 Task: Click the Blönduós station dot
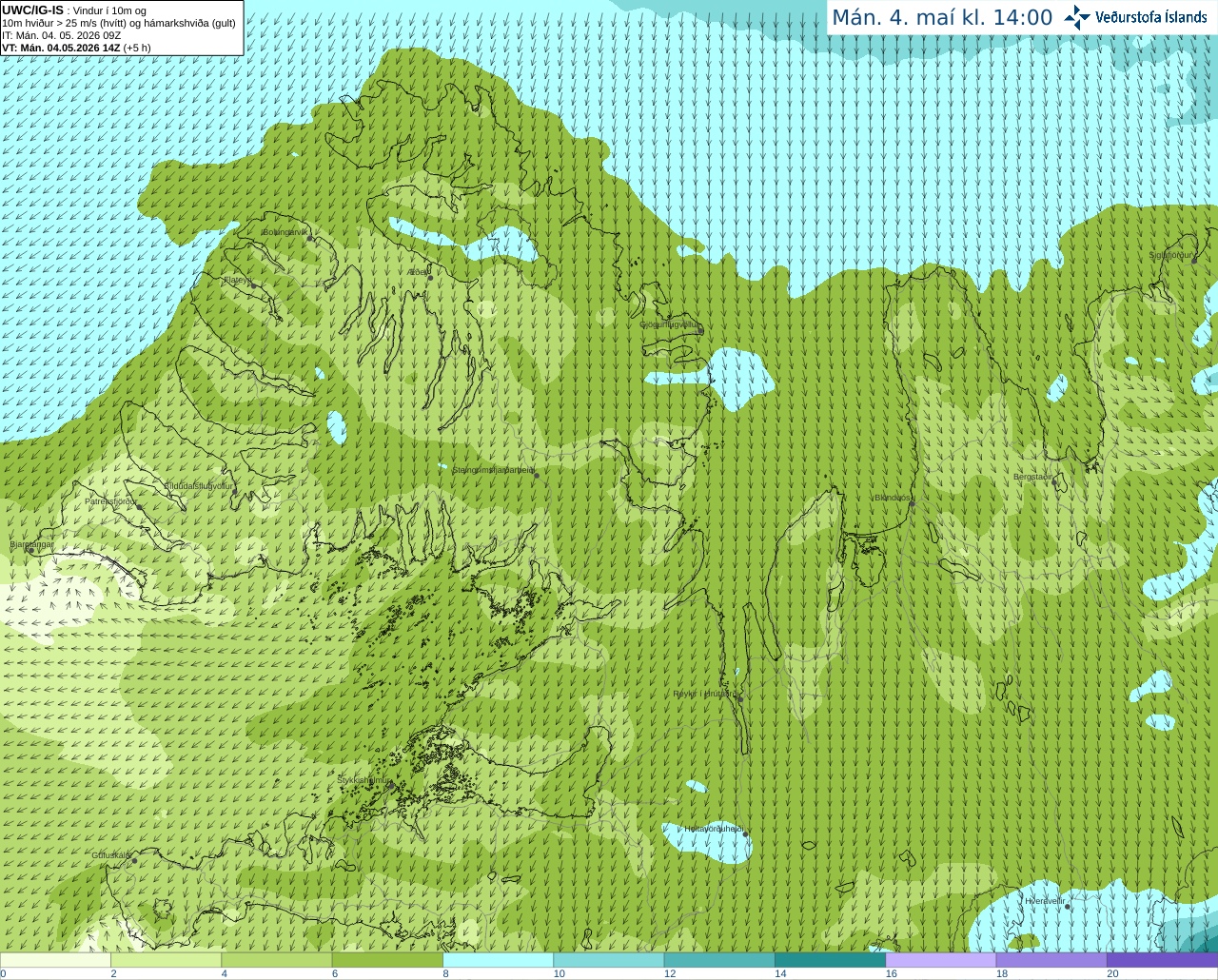tap(912, 504)
